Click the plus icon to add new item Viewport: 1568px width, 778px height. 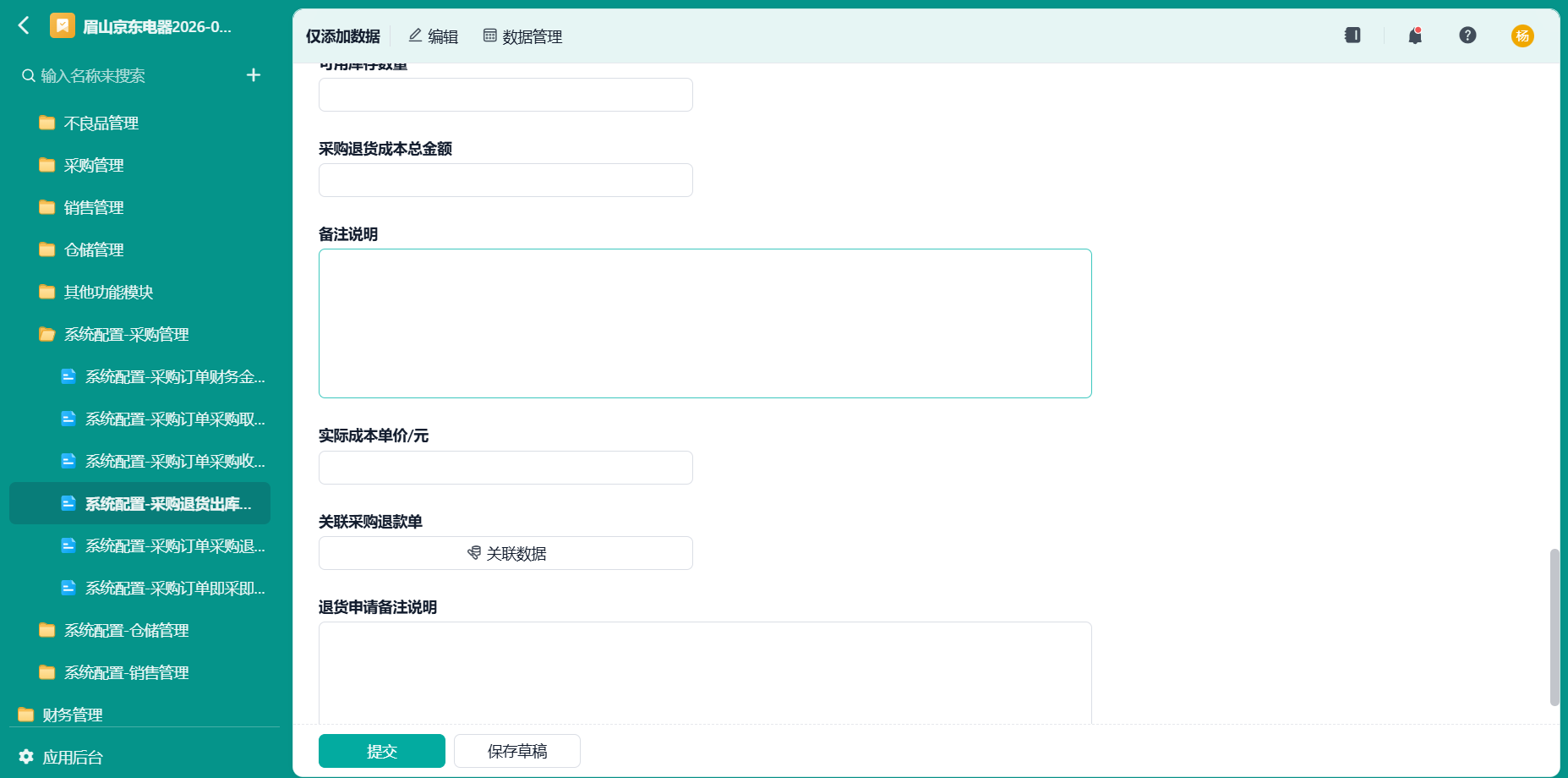click(254, 75)
